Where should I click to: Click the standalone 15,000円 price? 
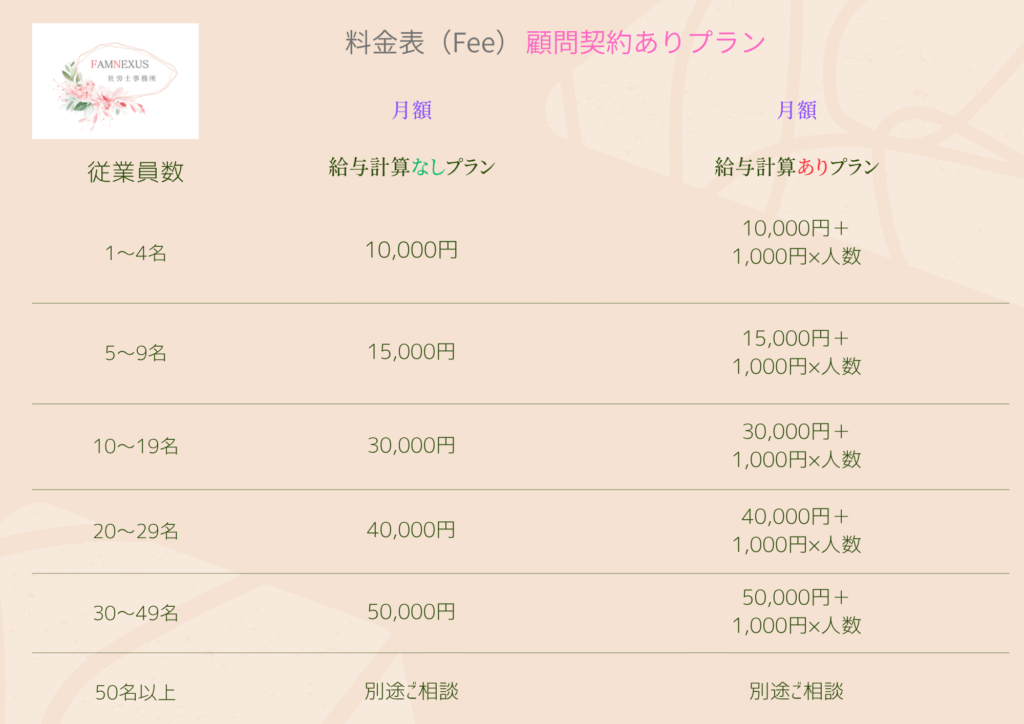click(x=412, y=352)
